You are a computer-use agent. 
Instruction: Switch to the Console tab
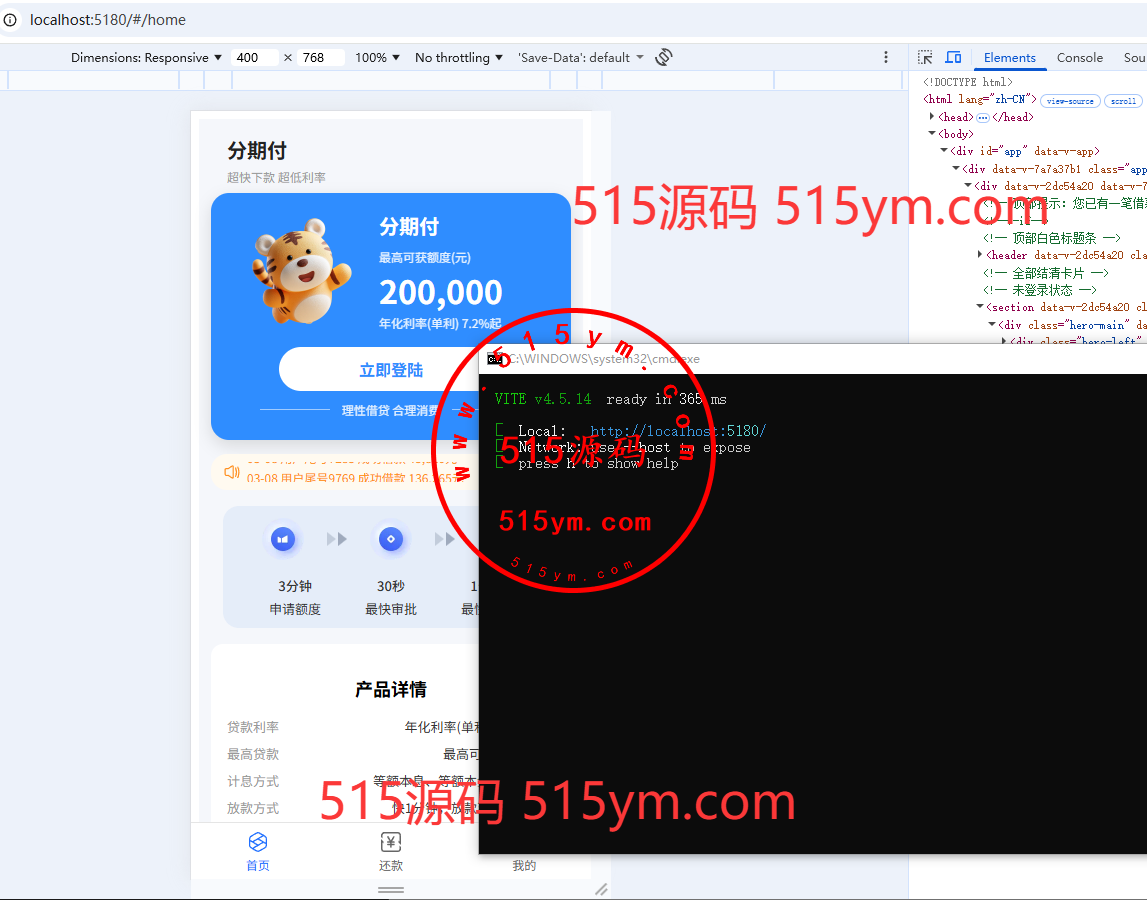(1080, 57)
